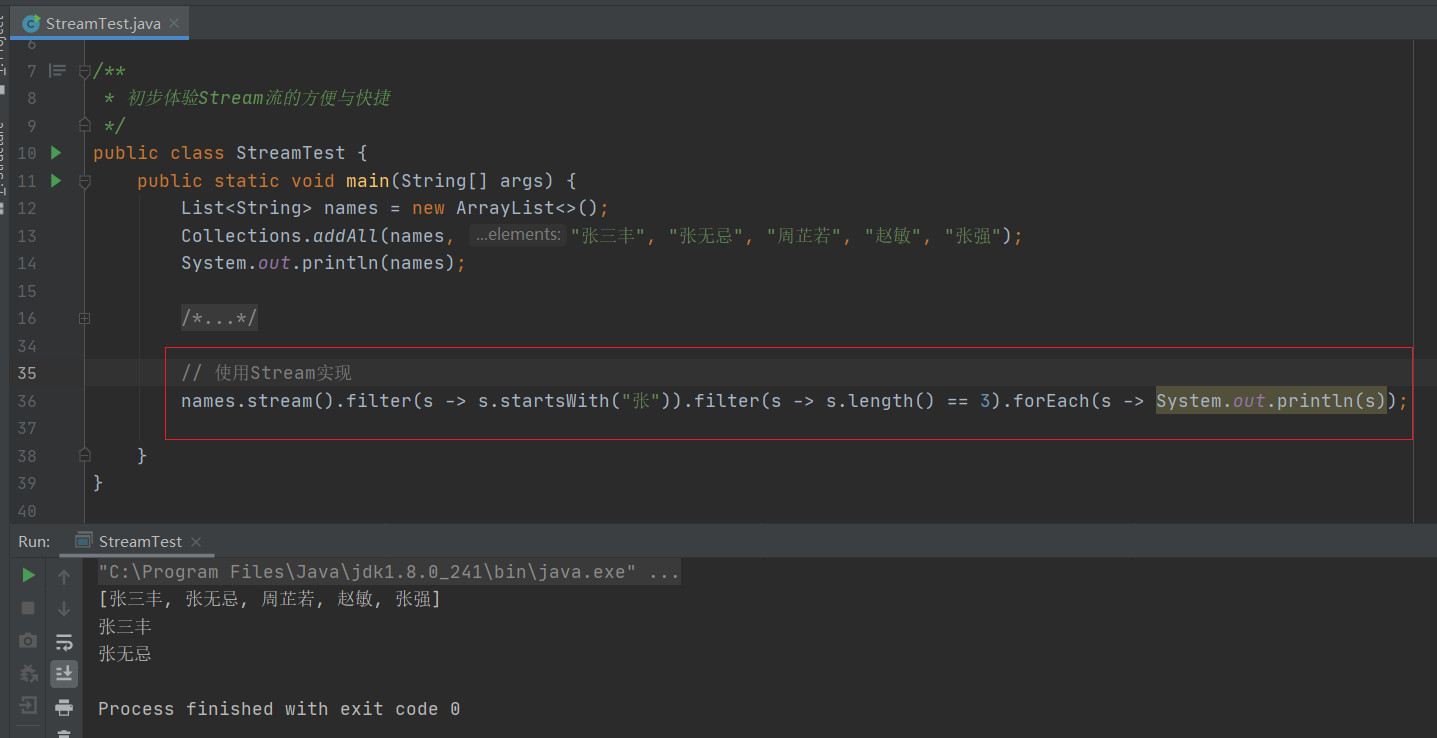Click the print console output icon
The width and height of the screenshot is (1437, 738).
click(x=64, y=707)
